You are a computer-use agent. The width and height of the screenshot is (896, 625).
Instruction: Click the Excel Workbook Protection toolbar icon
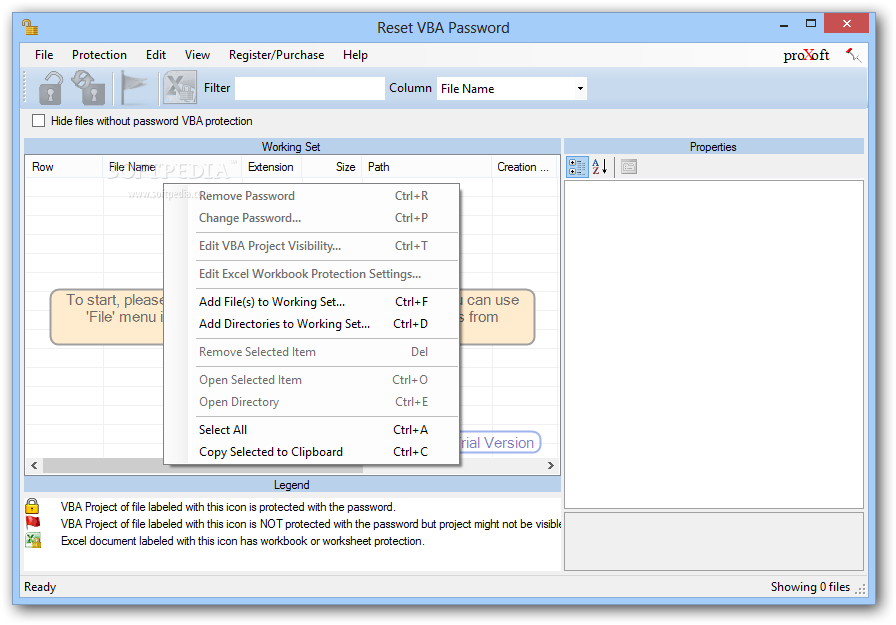pyautogui.click(x=180, y=87)
